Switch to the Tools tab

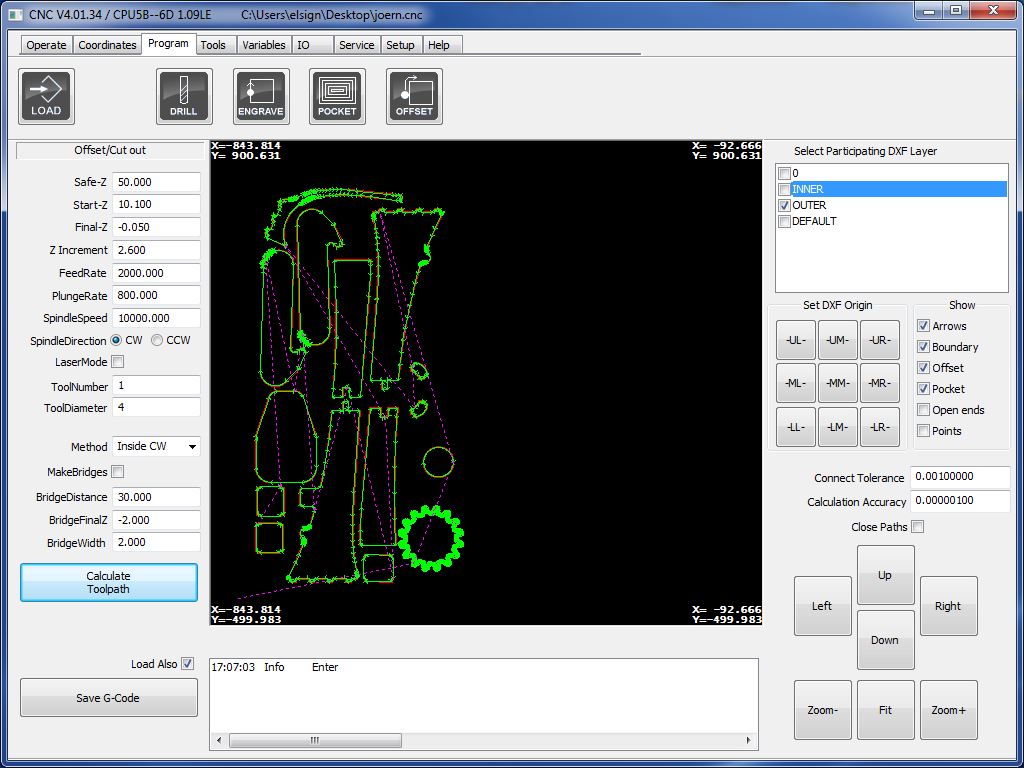point(213,45)
